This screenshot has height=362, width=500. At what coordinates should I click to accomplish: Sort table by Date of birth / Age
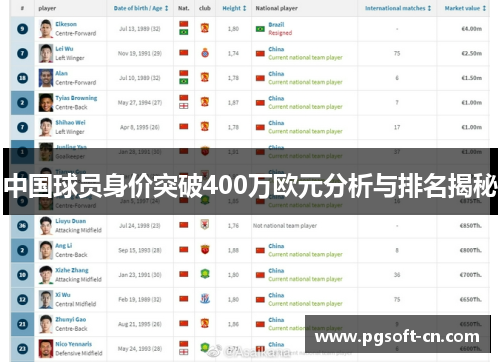tap(141, 8)
